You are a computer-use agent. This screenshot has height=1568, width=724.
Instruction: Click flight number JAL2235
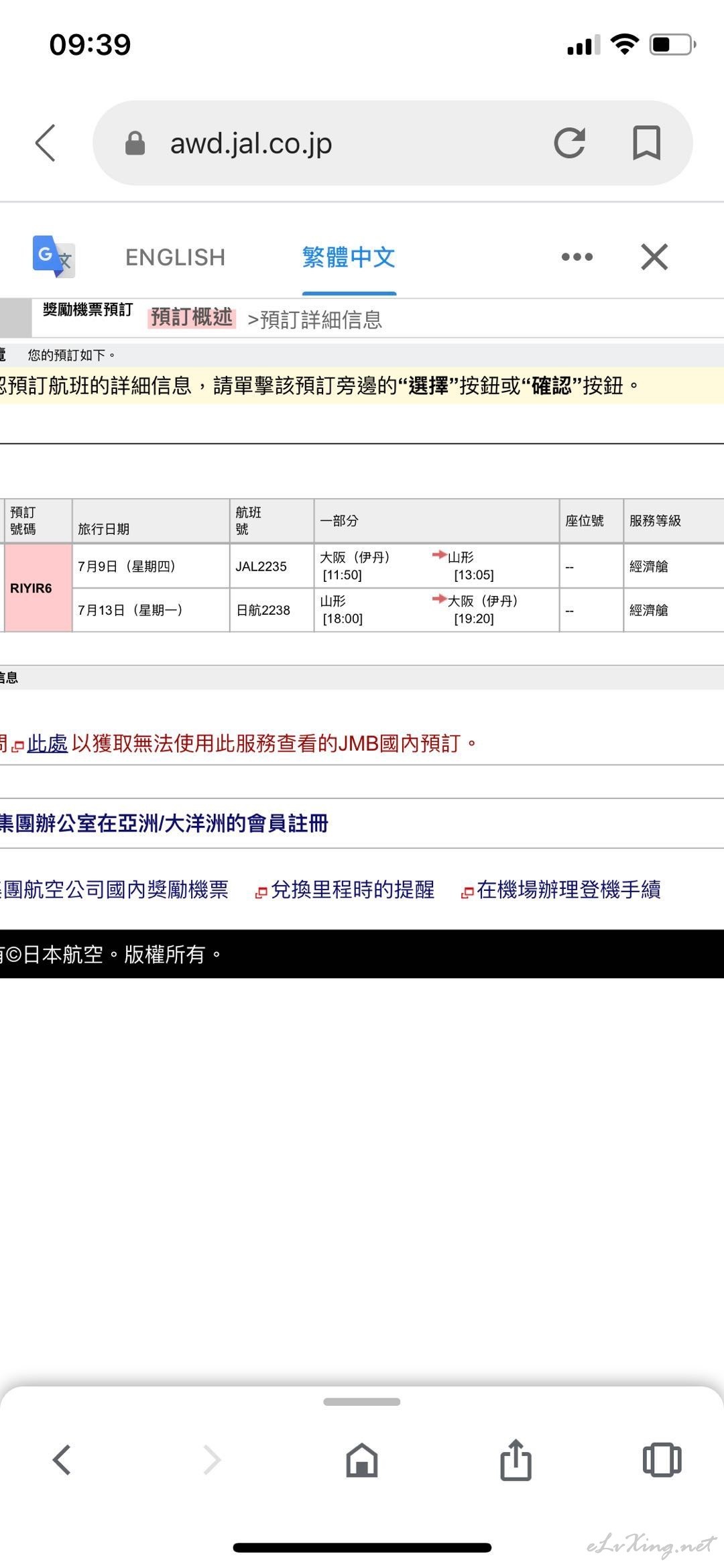point(261,566)
